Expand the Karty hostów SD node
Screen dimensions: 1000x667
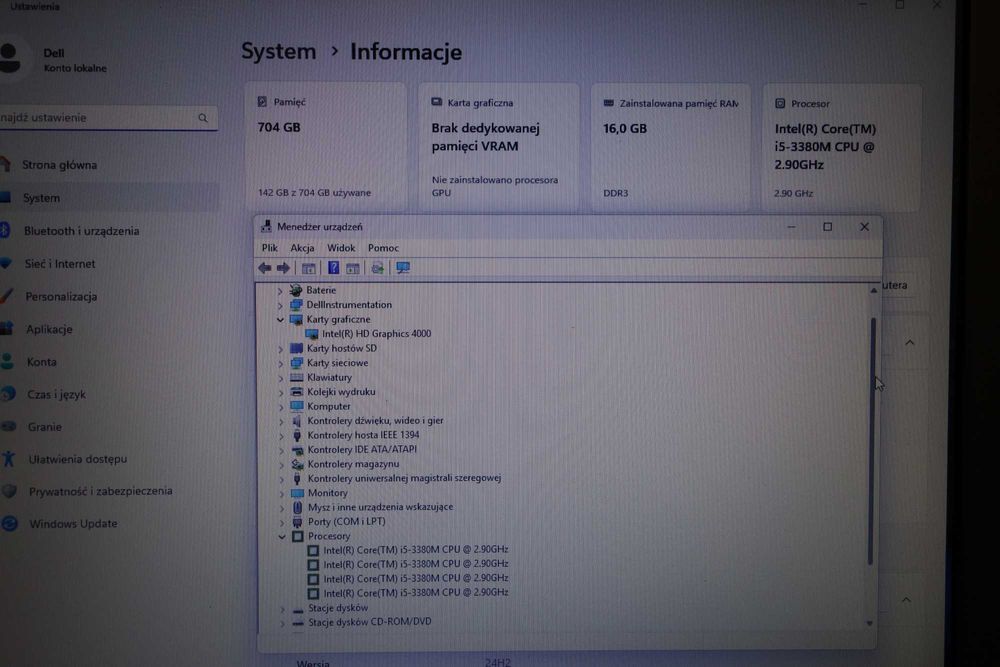[x=281, y=349]
